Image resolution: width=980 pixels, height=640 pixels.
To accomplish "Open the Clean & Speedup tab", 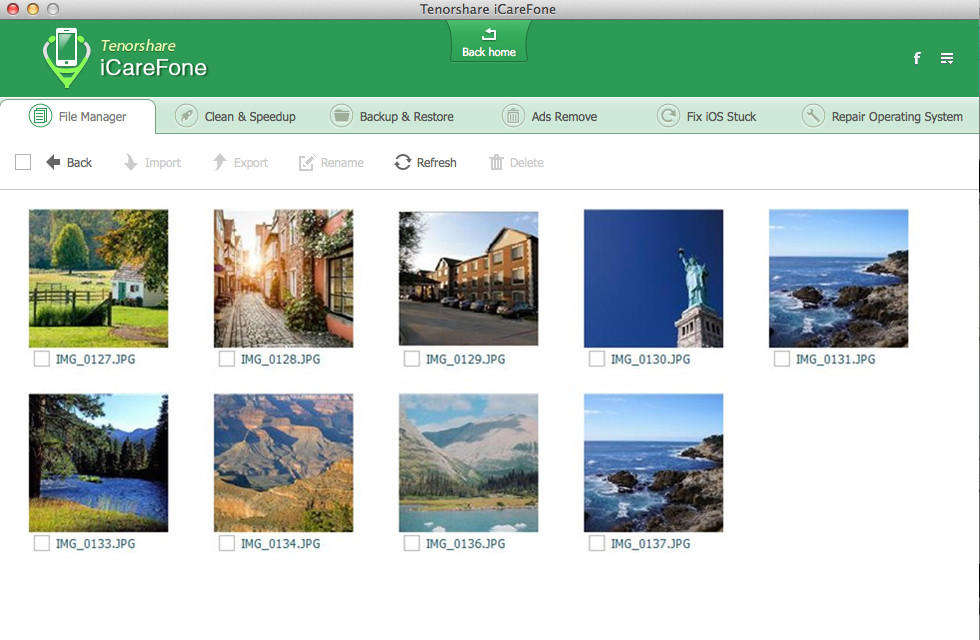I will coord(235,116).
